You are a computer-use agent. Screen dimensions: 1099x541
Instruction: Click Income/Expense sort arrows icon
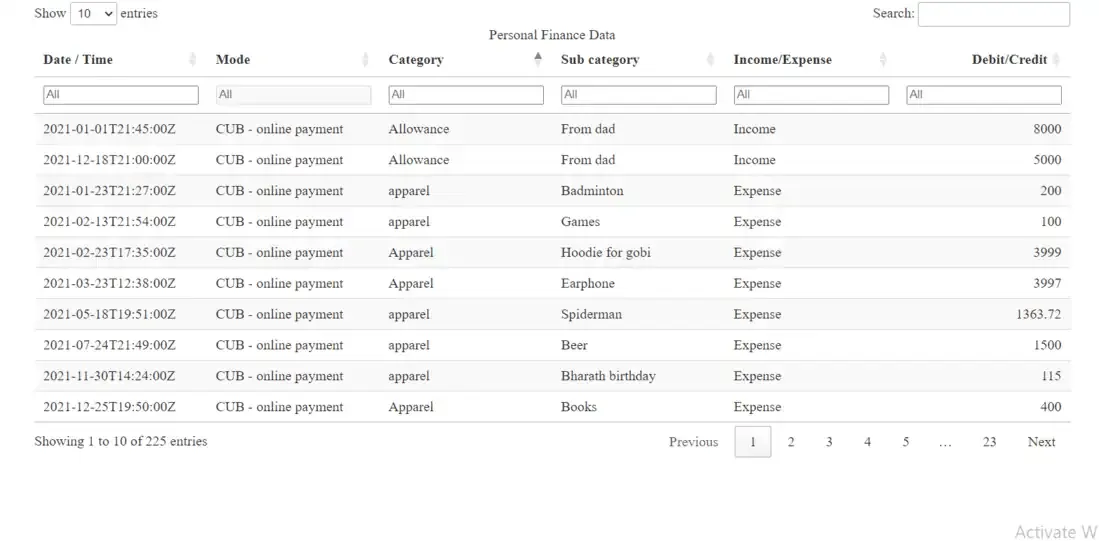point(883,60)
